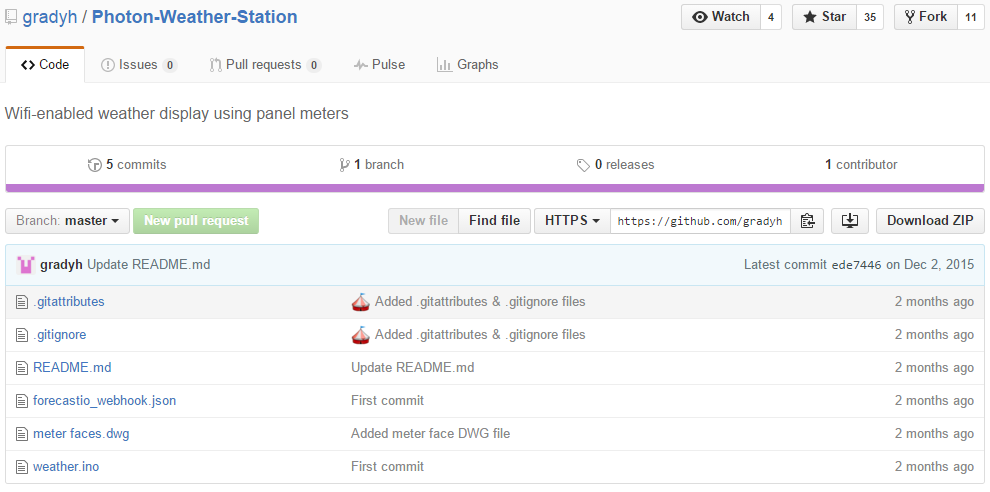Image resolution: width=990 pixels, height=492 pixels.
Task: Click the tag icon beside 0 releases
Action: point(583,165)
